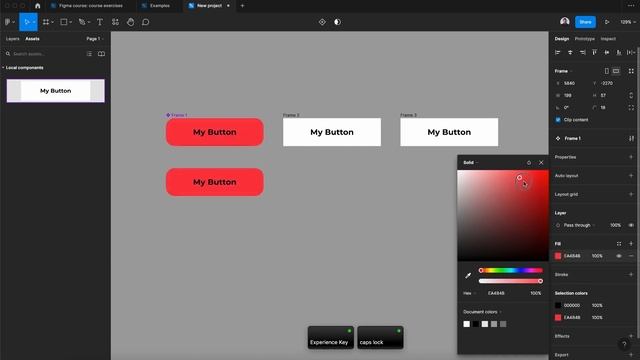Click the My Button component thumbnail in Assets
The width and height of the screenshot is (640, 360).
pos(56,91)
